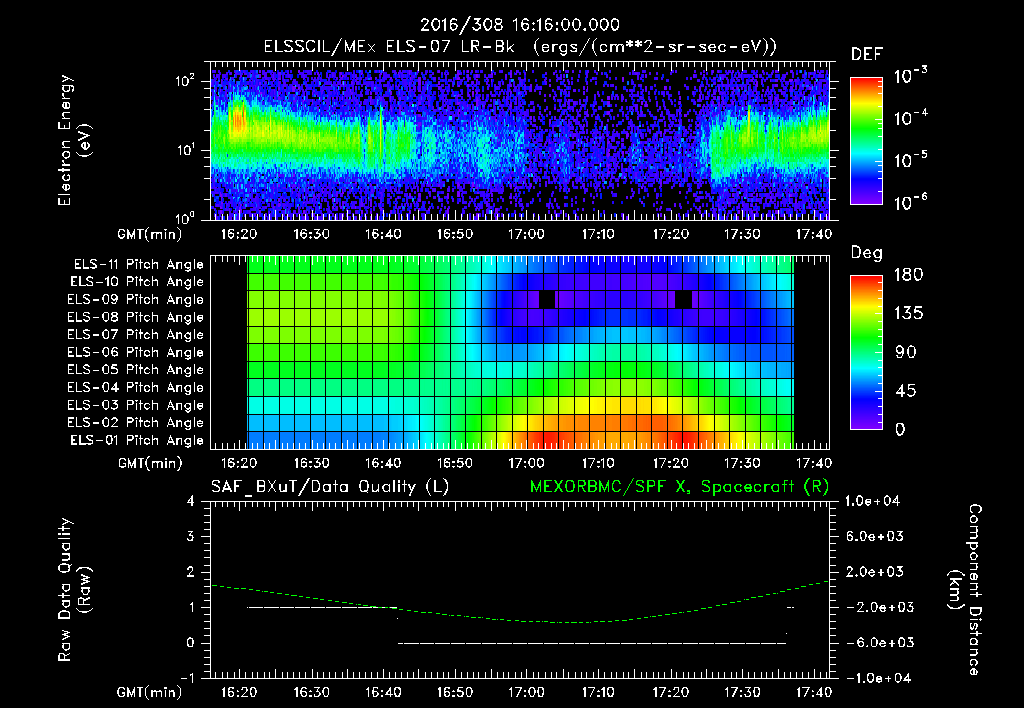
Task: Click '17:40' on the pitch angle time axis
Action: click(814, 463)
